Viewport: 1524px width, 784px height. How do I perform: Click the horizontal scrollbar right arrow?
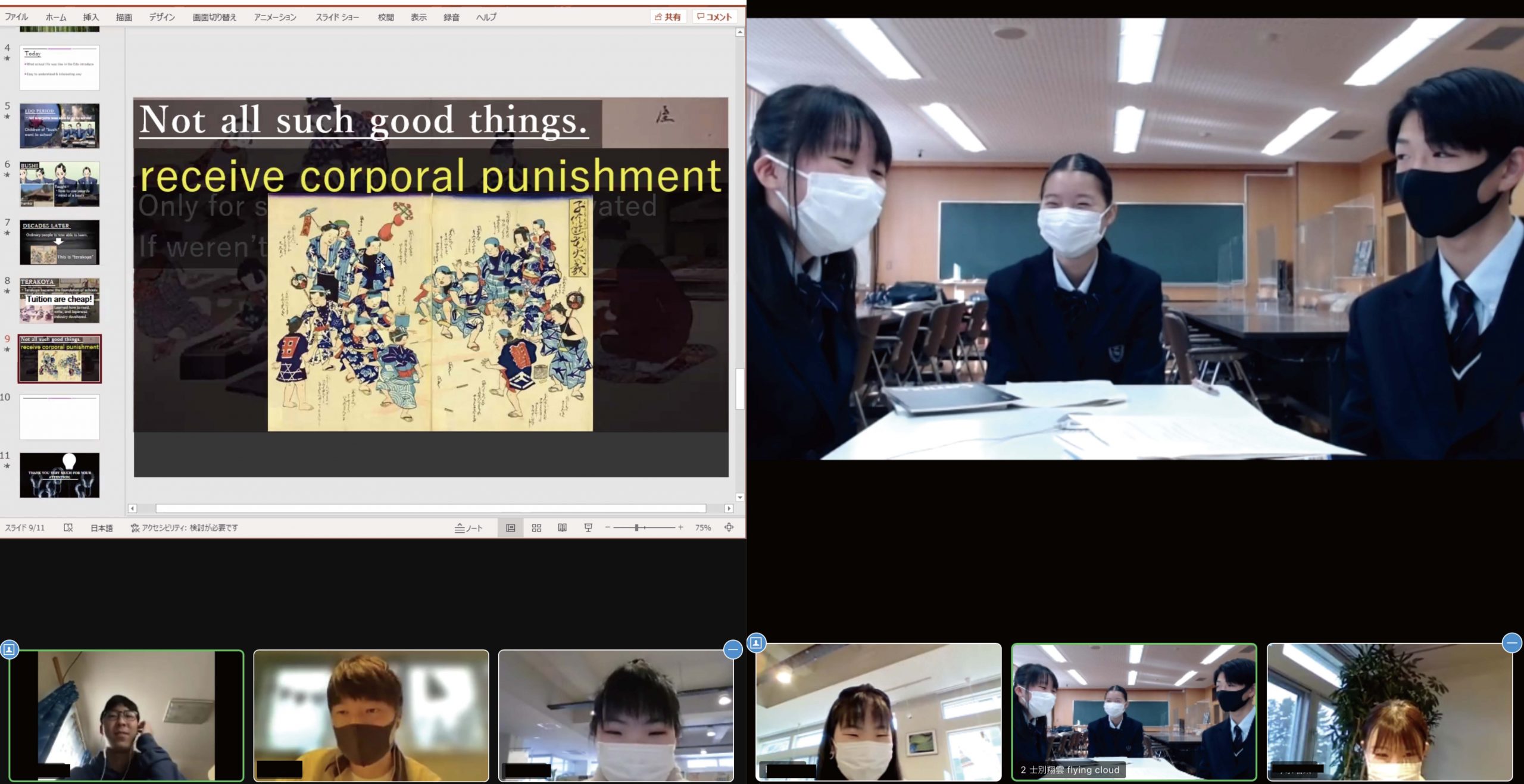[729, 508]
